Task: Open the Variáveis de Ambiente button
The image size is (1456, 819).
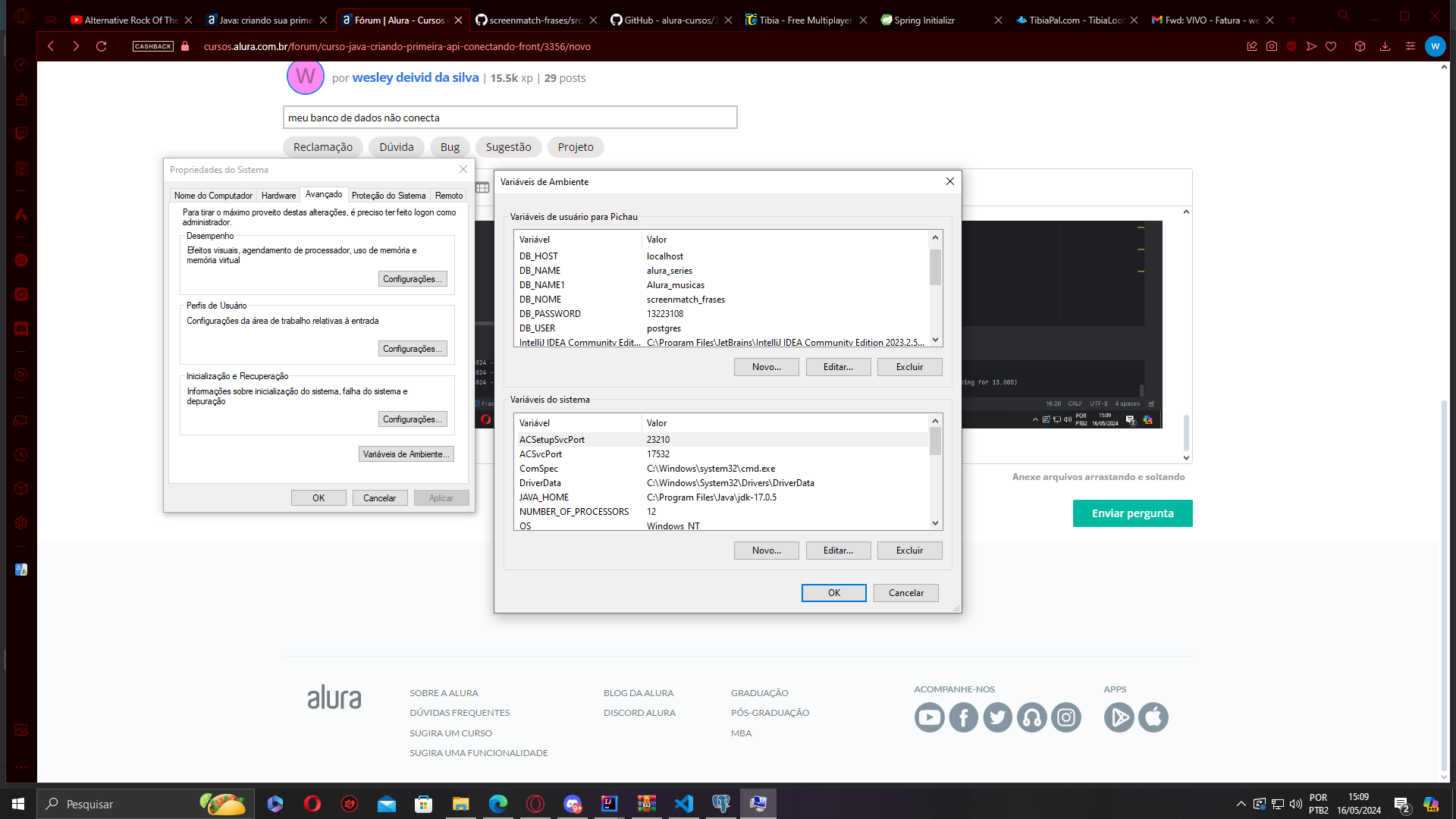Action: (x=406, y=454)
